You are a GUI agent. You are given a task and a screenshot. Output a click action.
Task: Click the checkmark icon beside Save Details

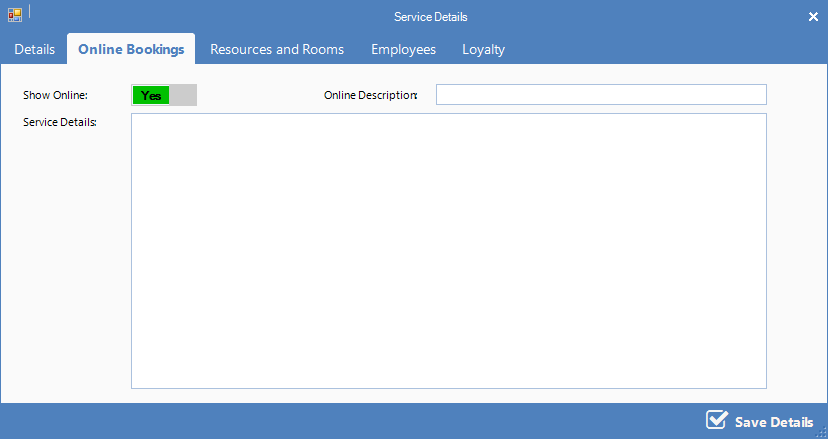716,420
